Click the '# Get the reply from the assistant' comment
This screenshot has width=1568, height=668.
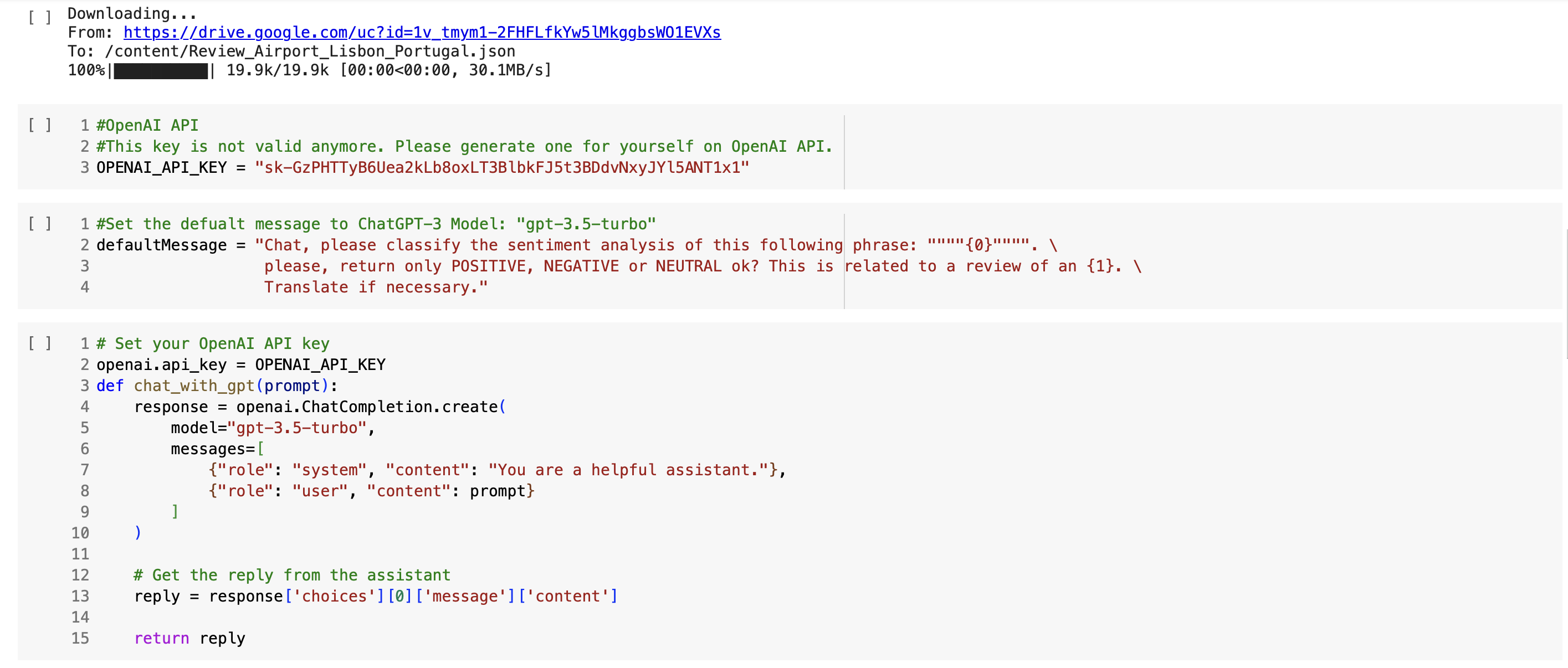(x=292, y=575)
